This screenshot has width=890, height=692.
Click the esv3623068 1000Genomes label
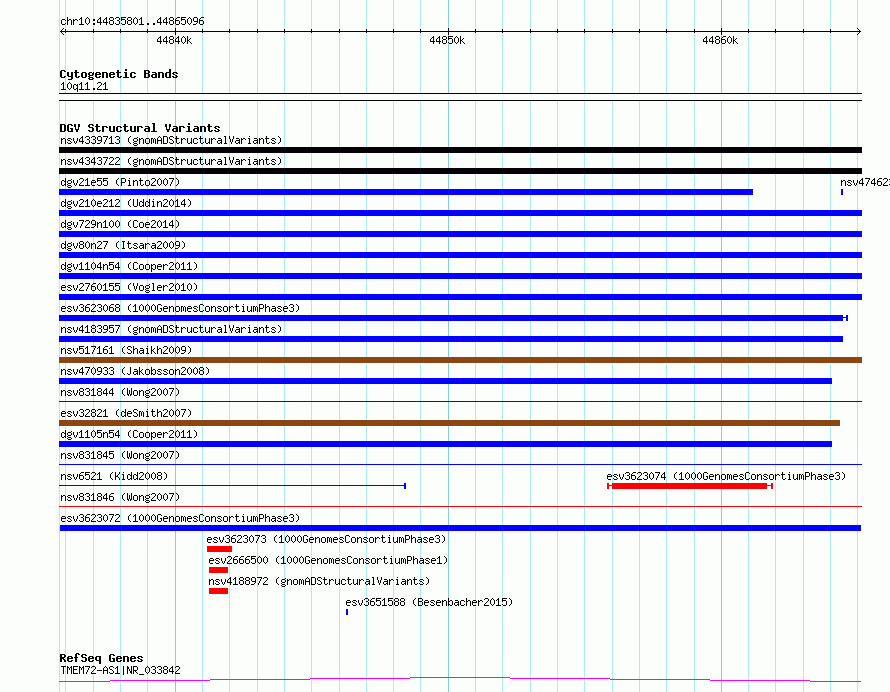click(x=180, y=308)
